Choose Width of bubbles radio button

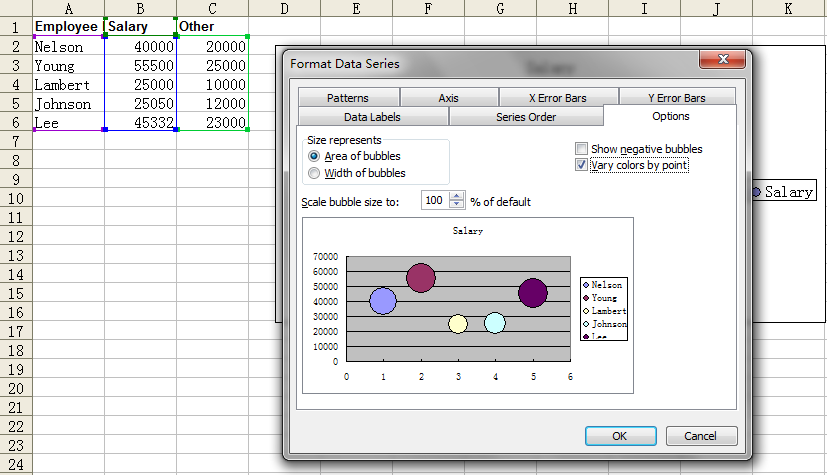pyautogui.click(x=314, y=173)
